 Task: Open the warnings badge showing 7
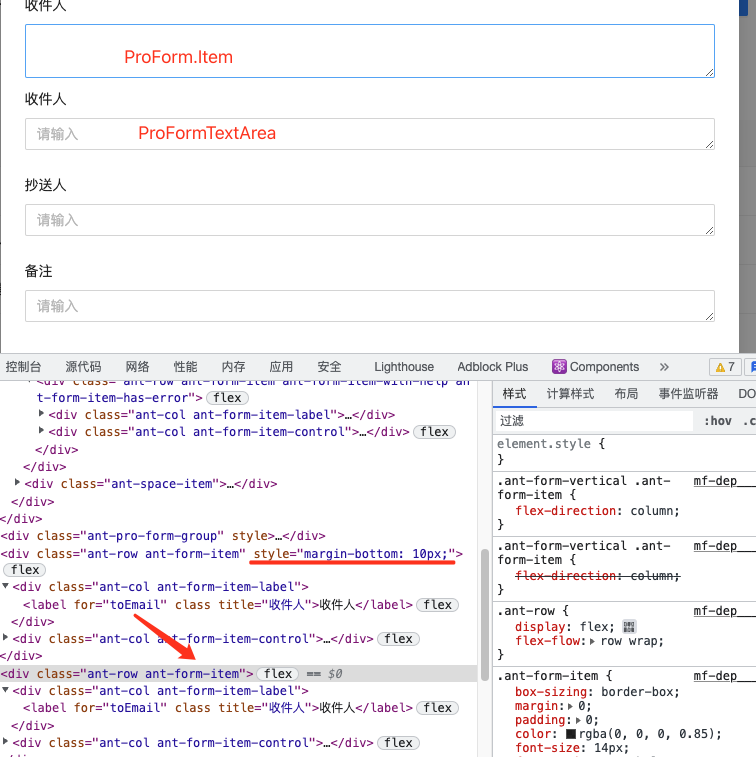click(725, 367)
